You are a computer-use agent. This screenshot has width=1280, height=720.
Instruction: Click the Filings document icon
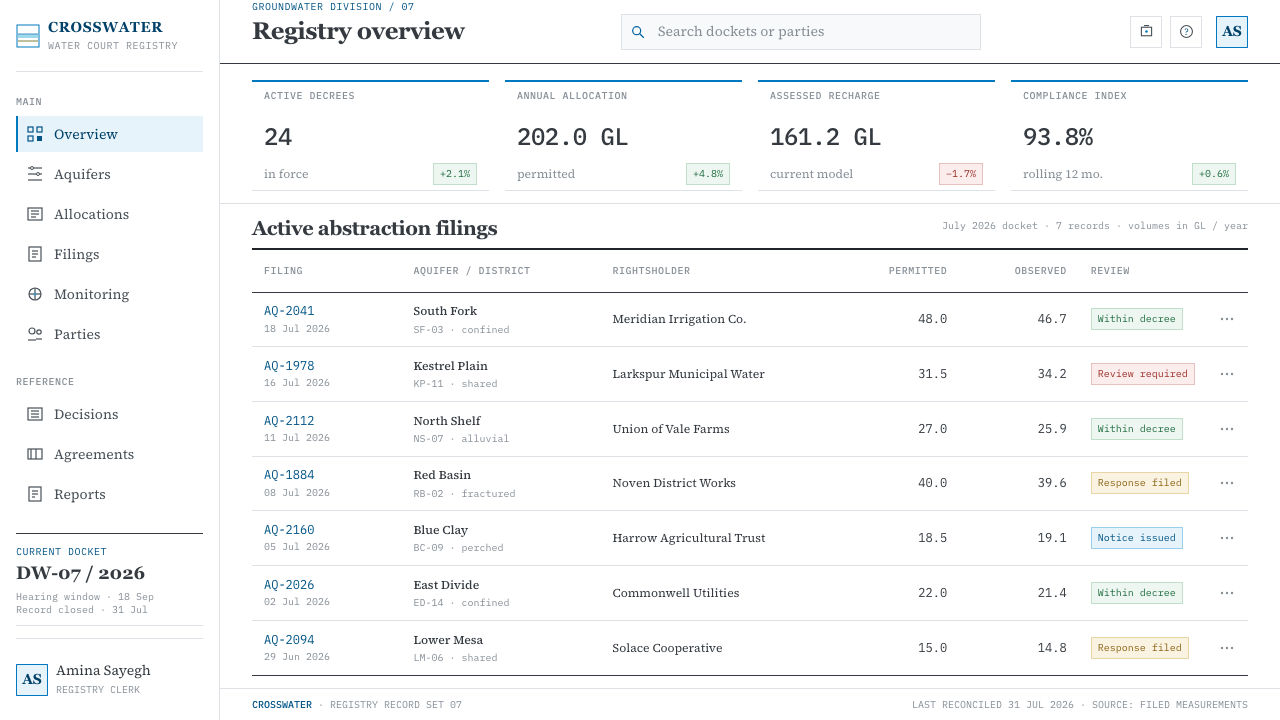click(35, 254)
